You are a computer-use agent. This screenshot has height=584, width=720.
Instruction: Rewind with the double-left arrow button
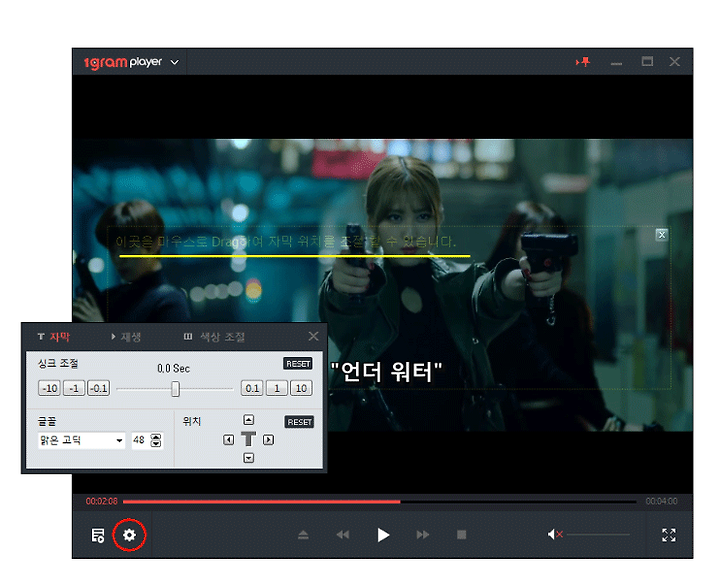pyautogui.click(x=343, y=535)
